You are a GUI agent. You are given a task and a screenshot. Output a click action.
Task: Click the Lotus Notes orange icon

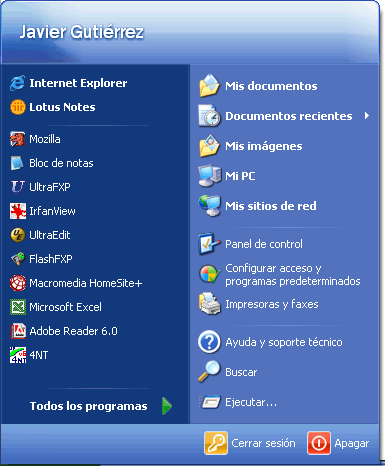pyautogui.click(x=17, y=107)
